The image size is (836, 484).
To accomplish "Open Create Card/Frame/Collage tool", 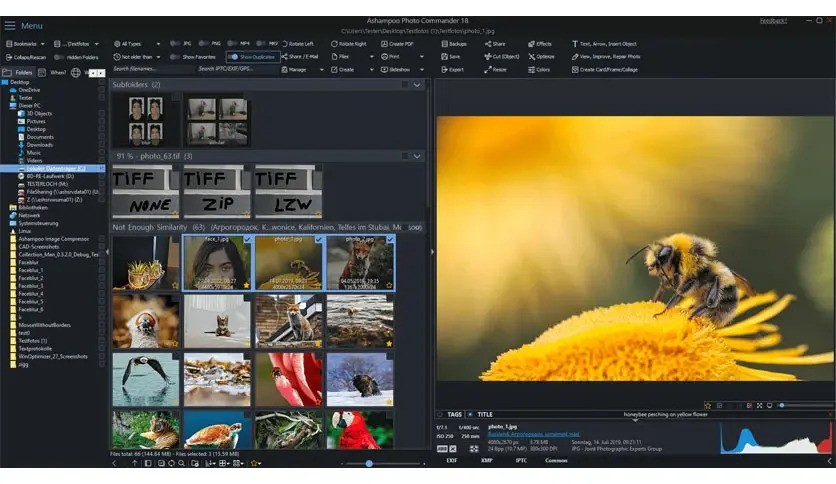I will [x=605, y=70].
